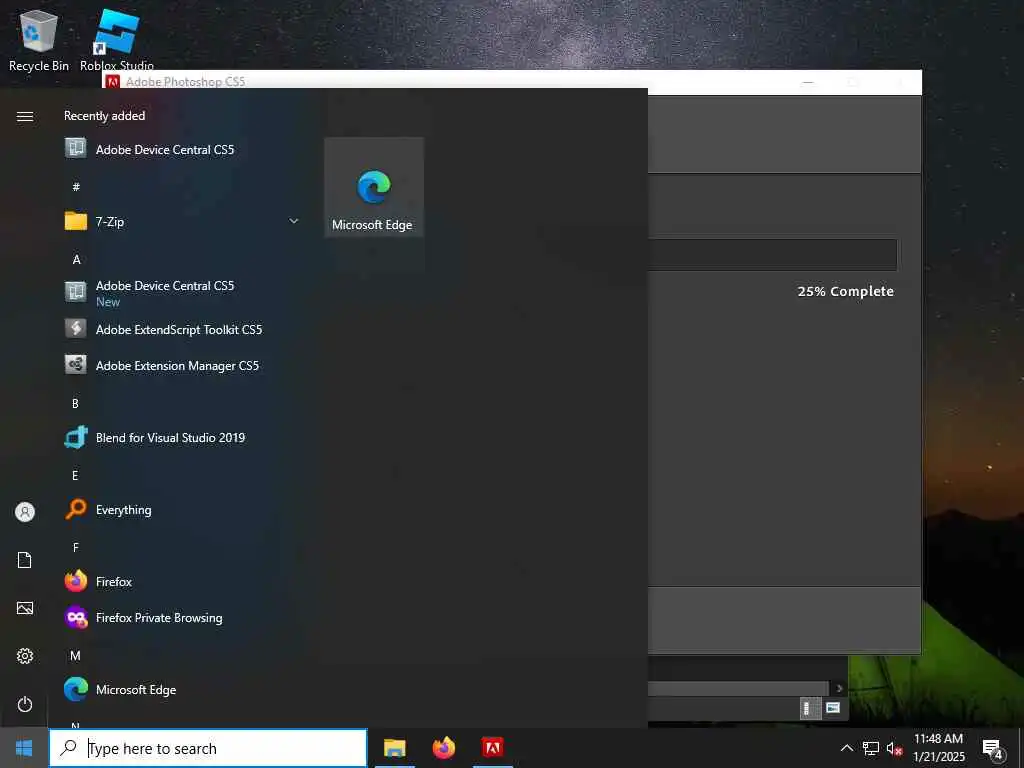The image size is (1024, 768).
Task: Switch to Firefox on the taskbar
Action: pos(443,748)
